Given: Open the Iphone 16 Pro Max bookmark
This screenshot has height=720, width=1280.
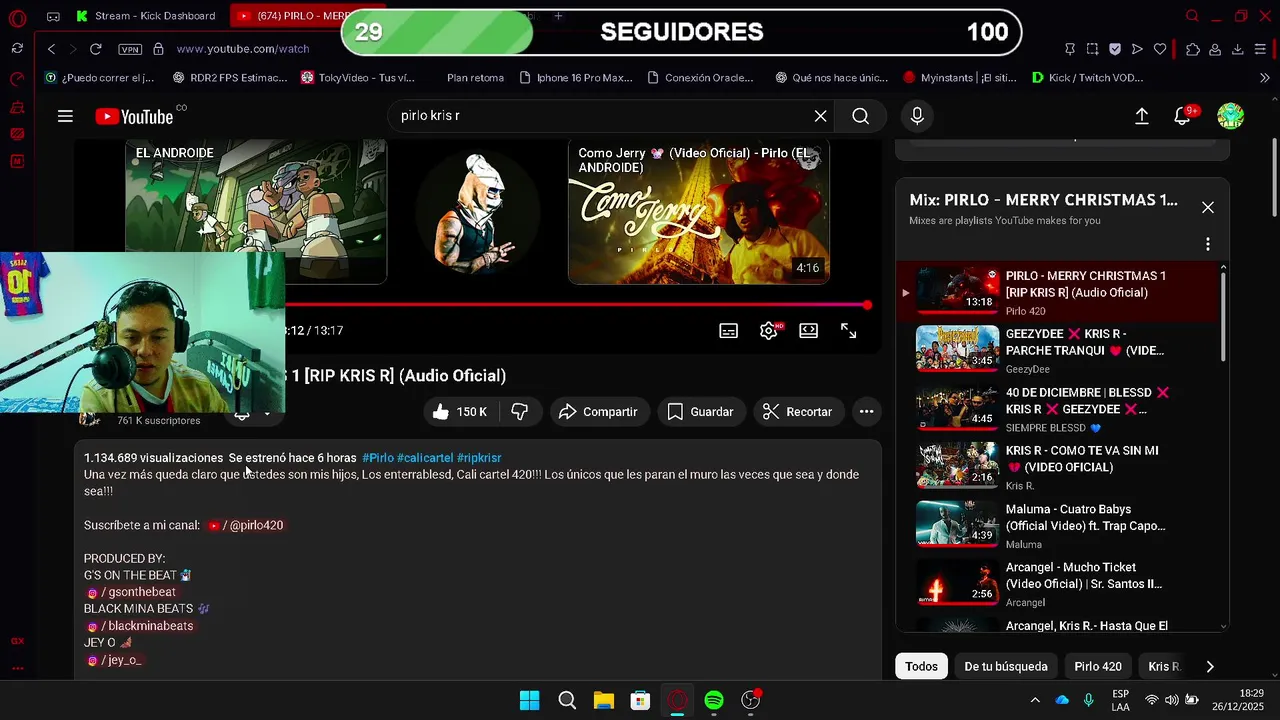Looking at the screenshot, I should (x=575, y=77).
